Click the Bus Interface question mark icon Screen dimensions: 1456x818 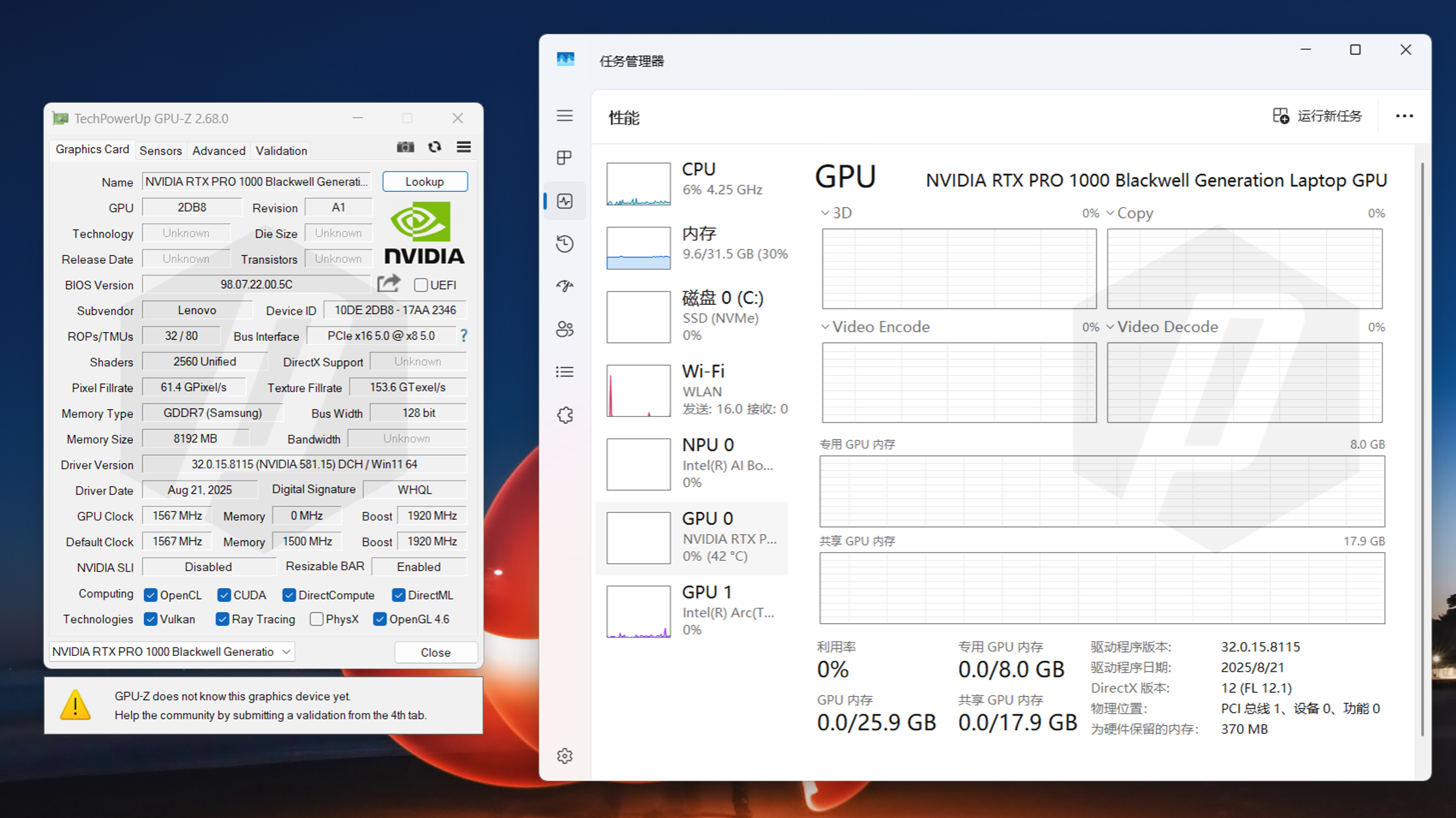point(464,335)
